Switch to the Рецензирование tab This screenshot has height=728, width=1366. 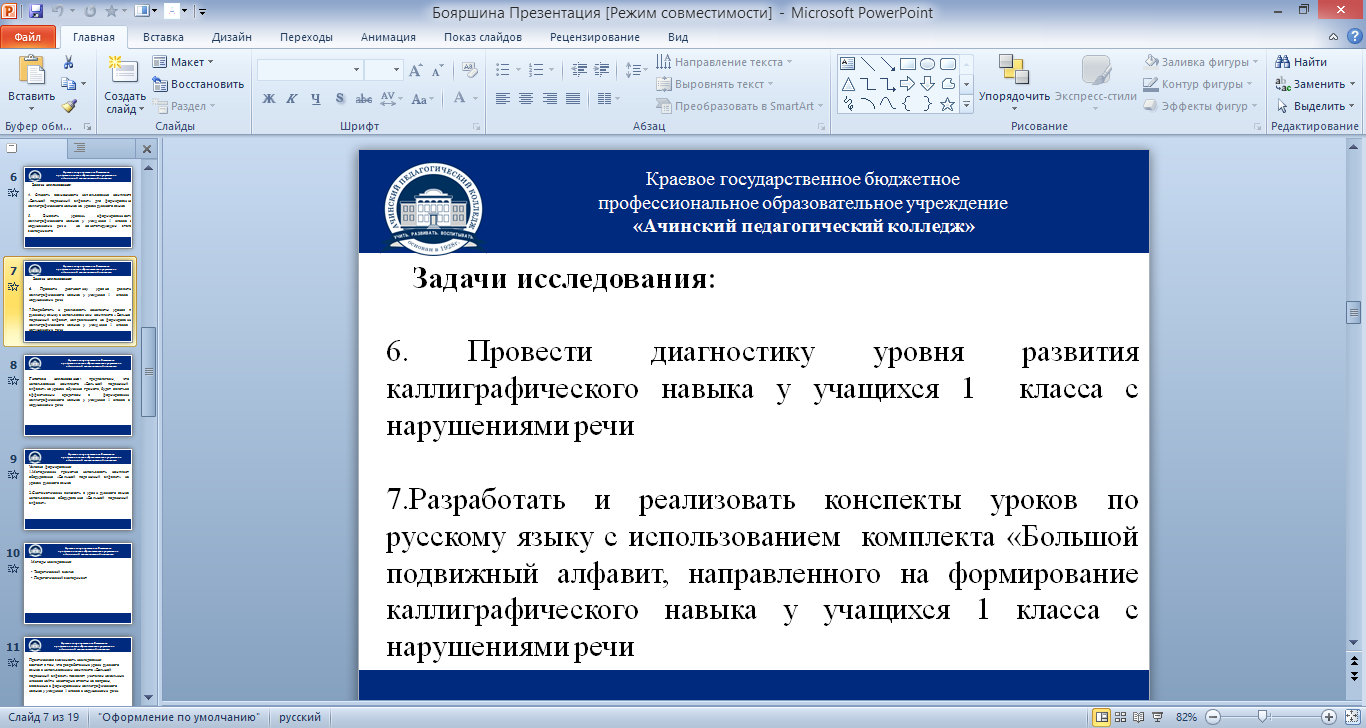point(595,37)
